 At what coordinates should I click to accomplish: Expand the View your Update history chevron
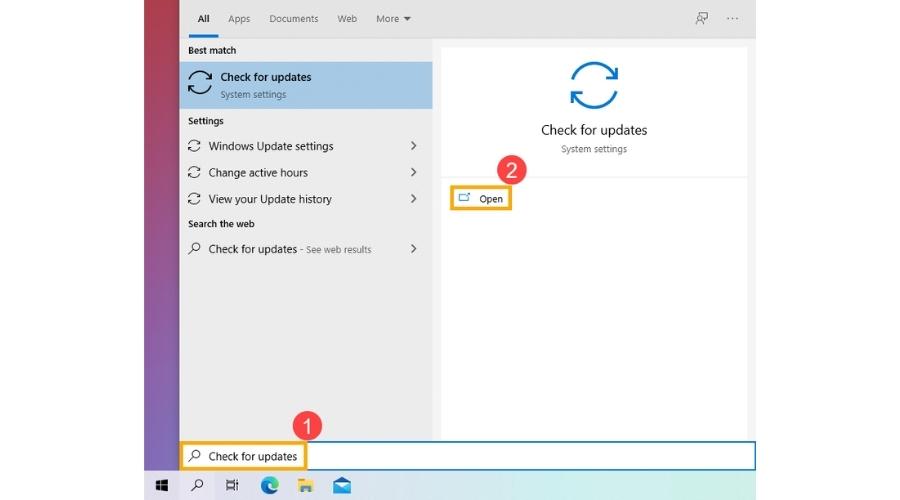point(413,199)
